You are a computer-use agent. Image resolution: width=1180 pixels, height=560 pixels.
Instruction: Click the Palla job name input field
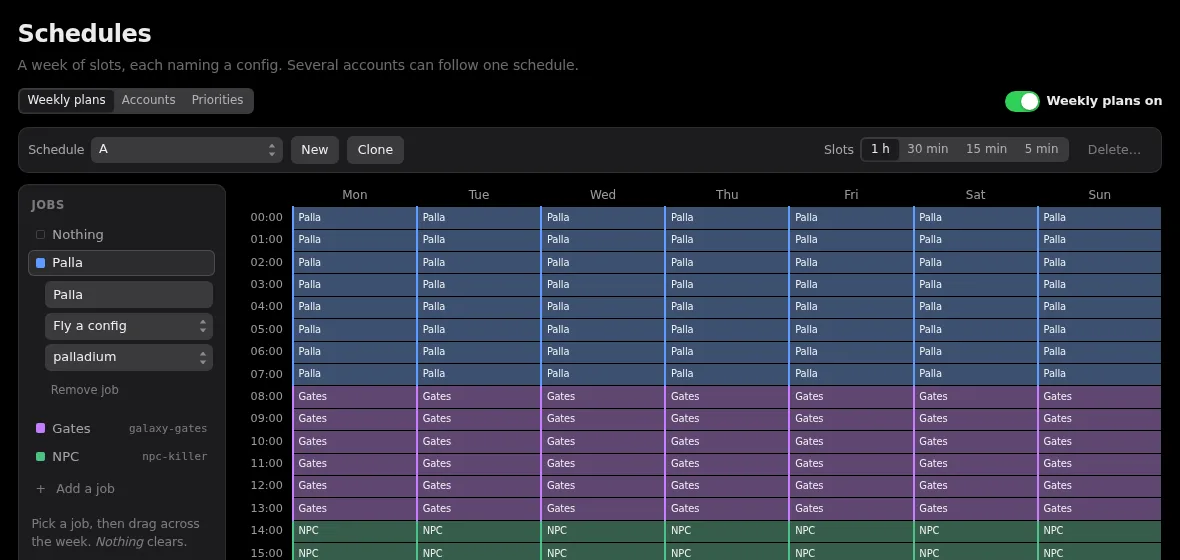click(x=129, y=295)
